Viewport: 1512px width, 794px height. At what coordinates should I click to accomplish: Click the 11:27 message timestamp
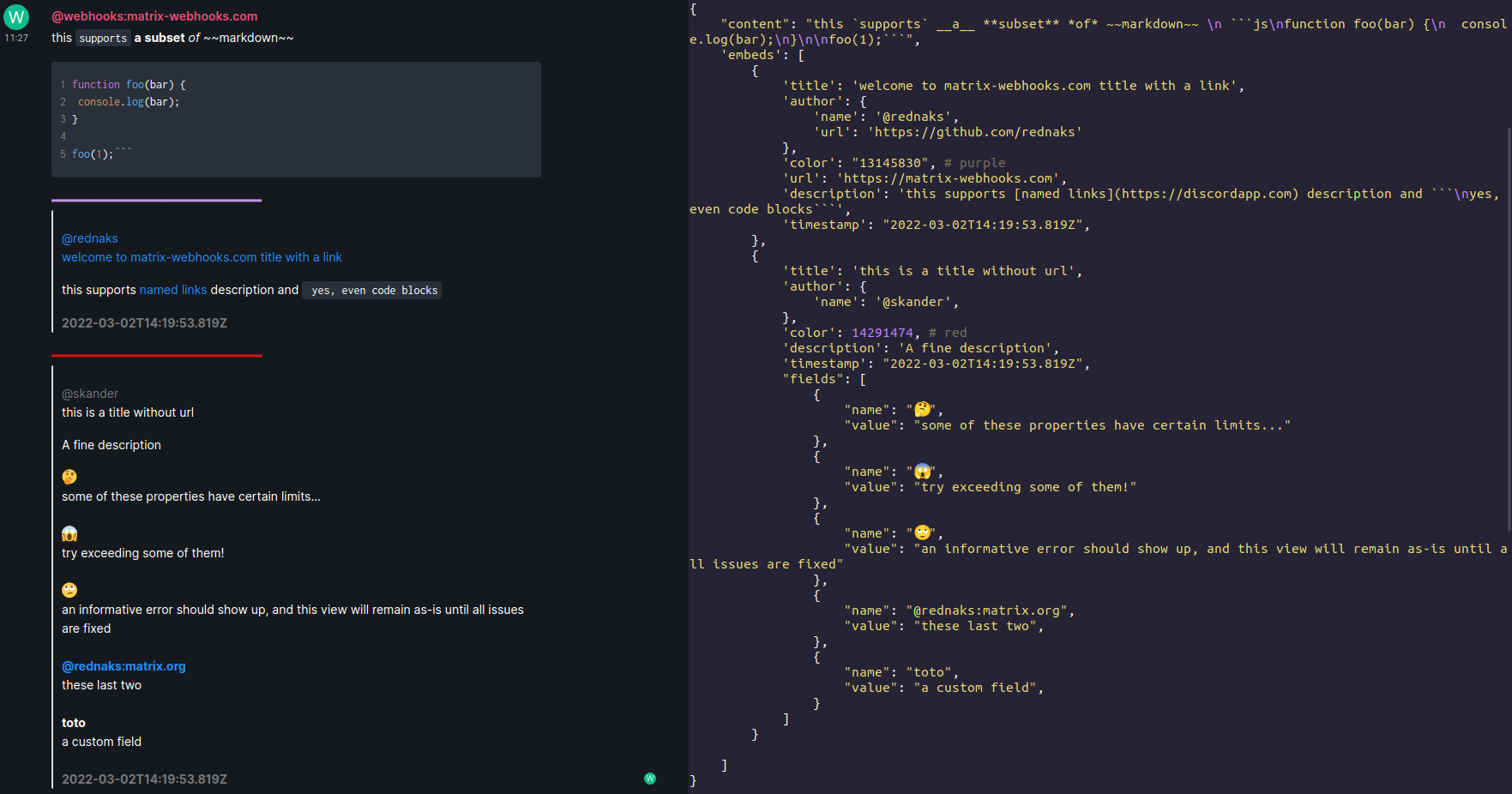[x=16, y=38]
